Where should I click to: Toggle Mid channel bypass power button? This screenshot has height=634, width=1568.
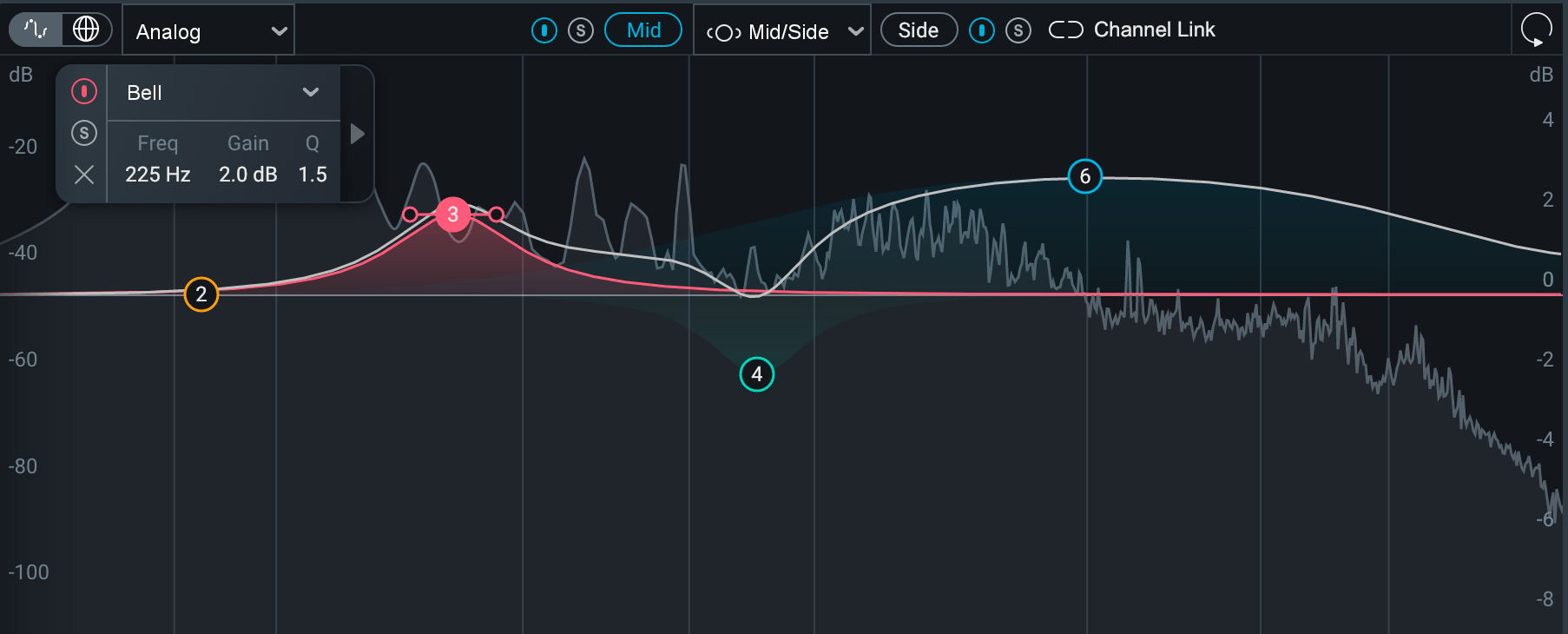click(x=544, y=31)
